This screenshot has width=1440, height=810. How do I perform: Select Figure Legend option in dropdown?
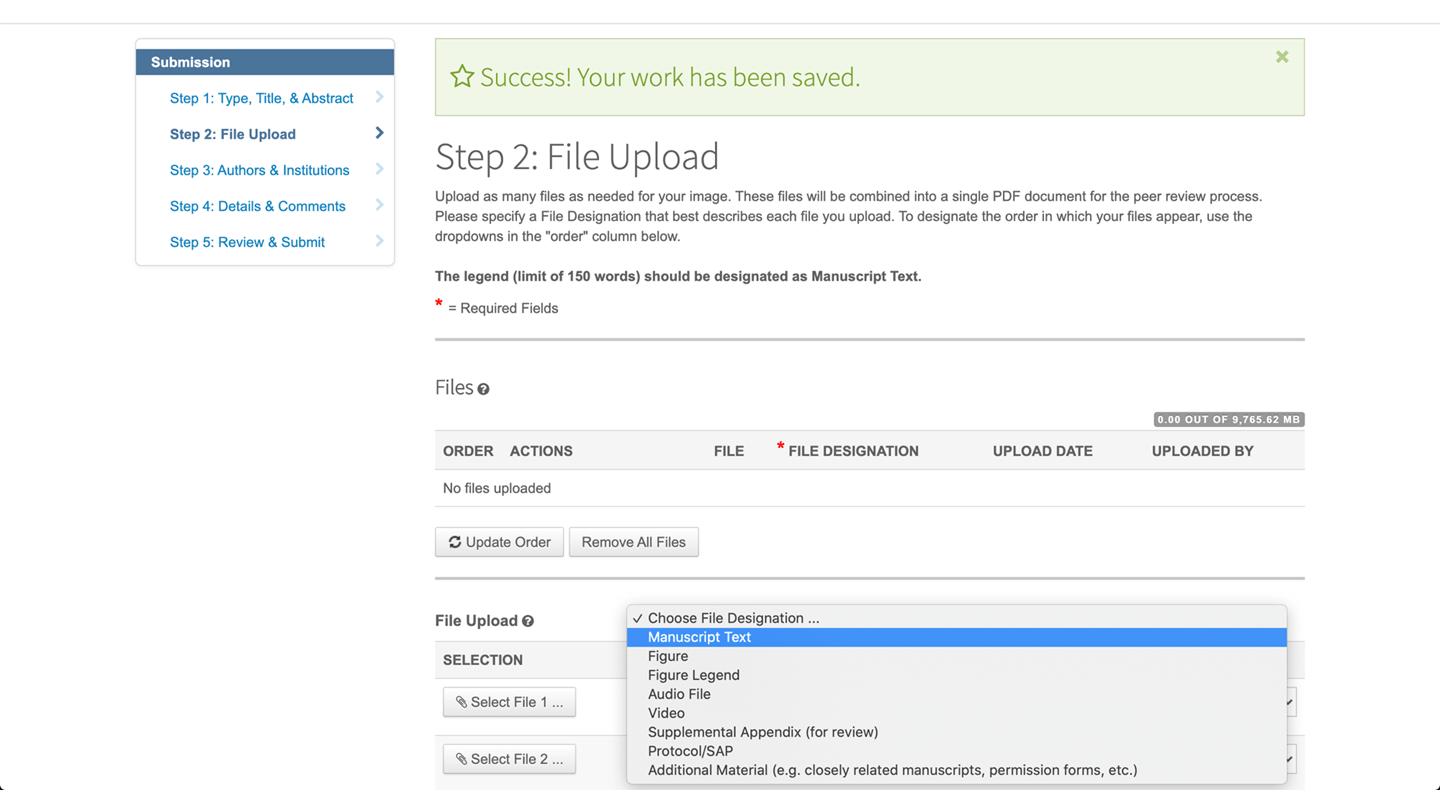click(693, 675)
